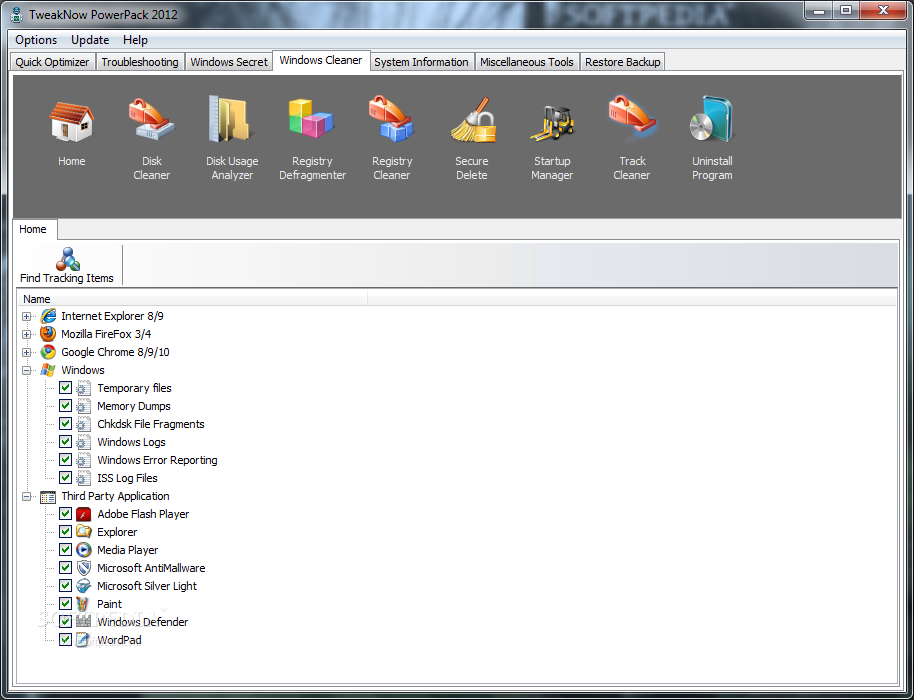This screenshot has height=700, width=914.
Task: Click the WordPad document icon
Action: [84, 640]
